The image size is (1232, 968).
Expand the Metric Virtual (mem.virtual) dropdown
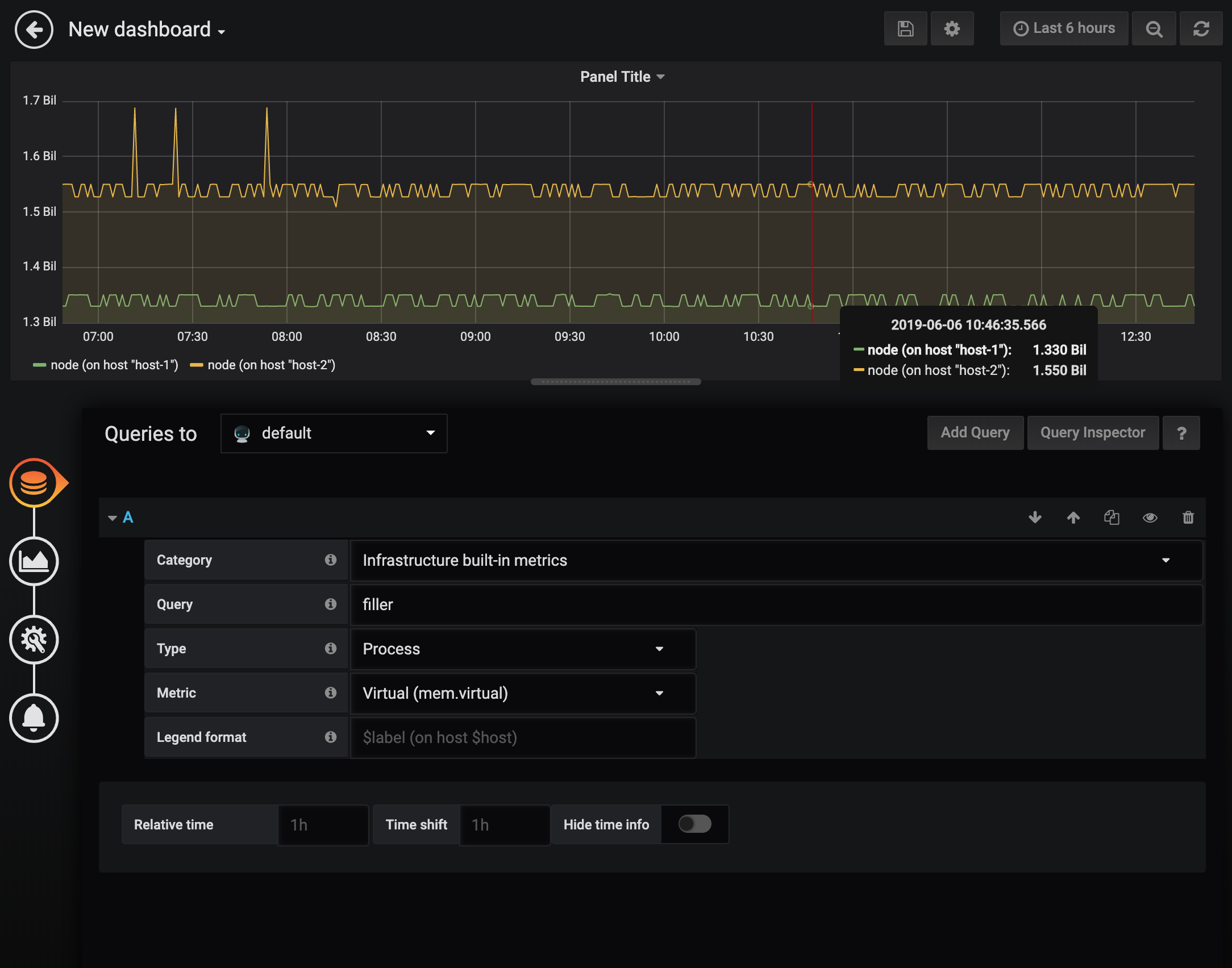[523, 693]
